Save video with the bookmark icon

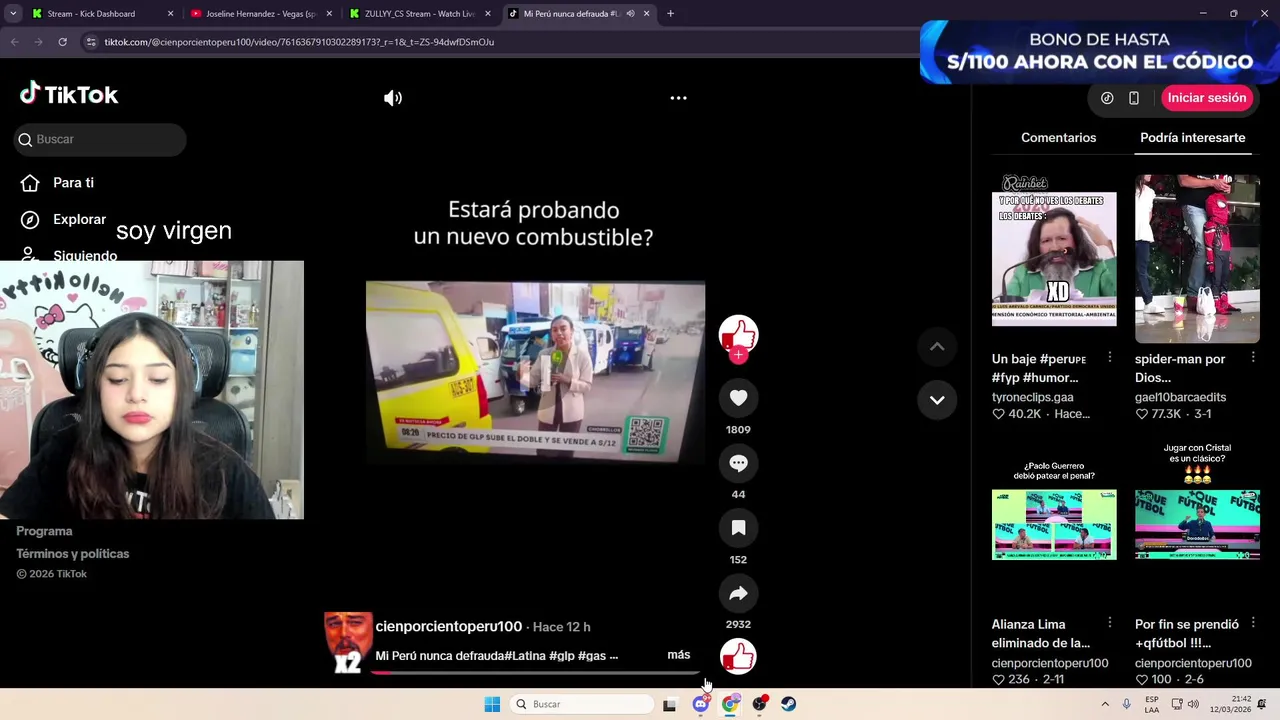[738, 528]
